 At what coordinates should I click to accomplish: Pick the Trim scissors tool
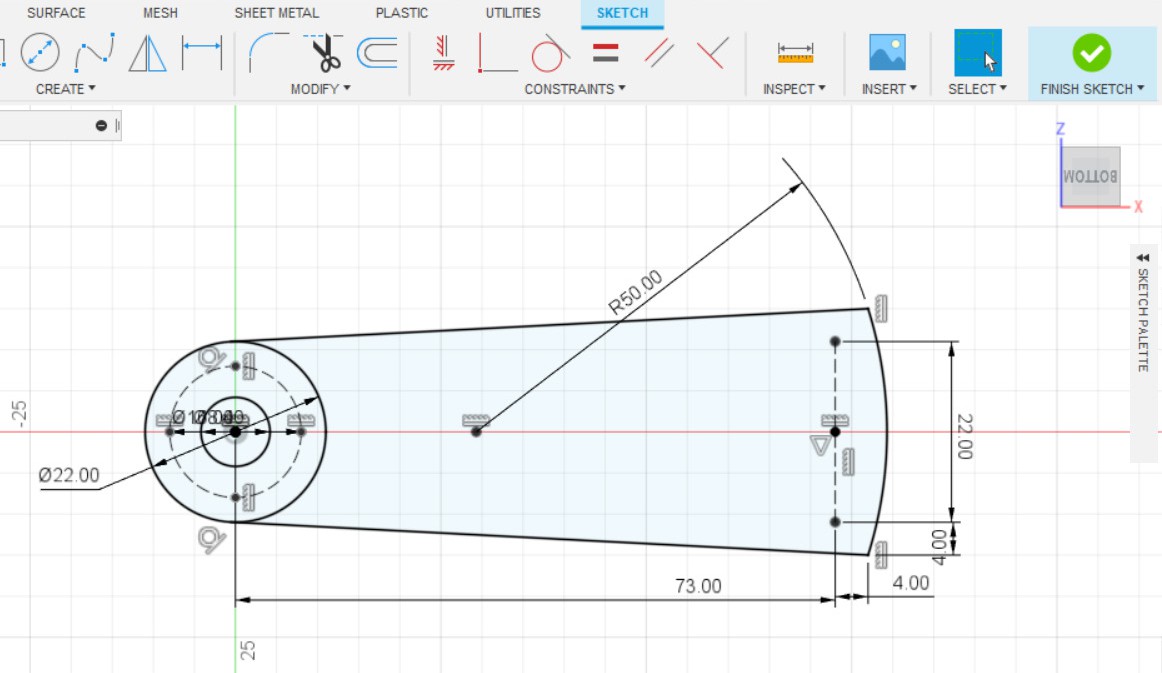click(323, 52)
